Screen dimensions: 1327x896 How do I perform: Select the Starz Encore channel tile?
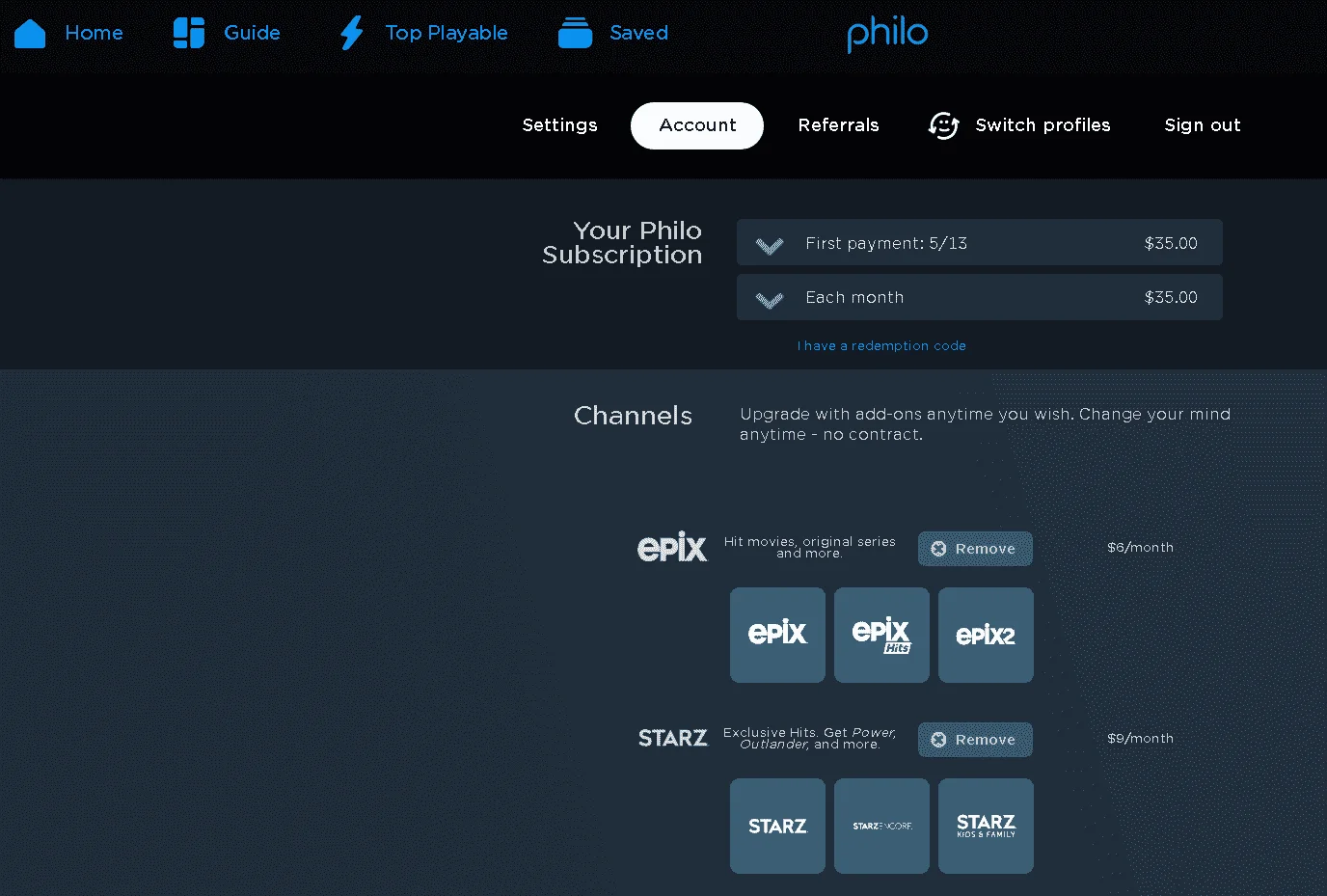pyautogui.click(x=881, y=826)
